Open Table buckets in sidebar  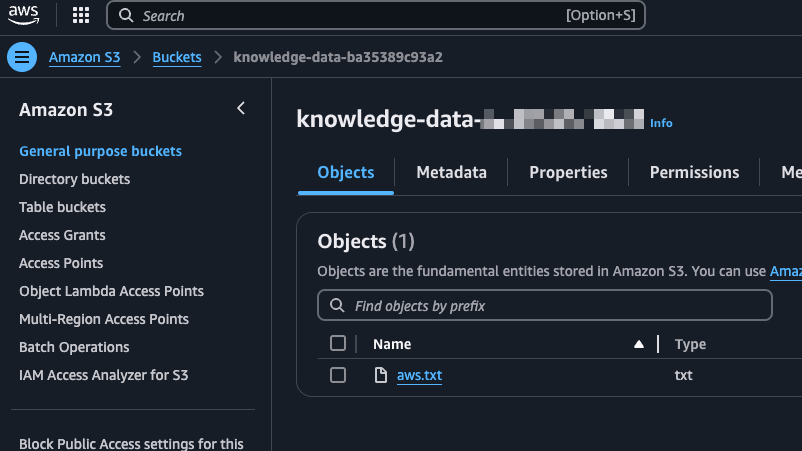(62, 207)
